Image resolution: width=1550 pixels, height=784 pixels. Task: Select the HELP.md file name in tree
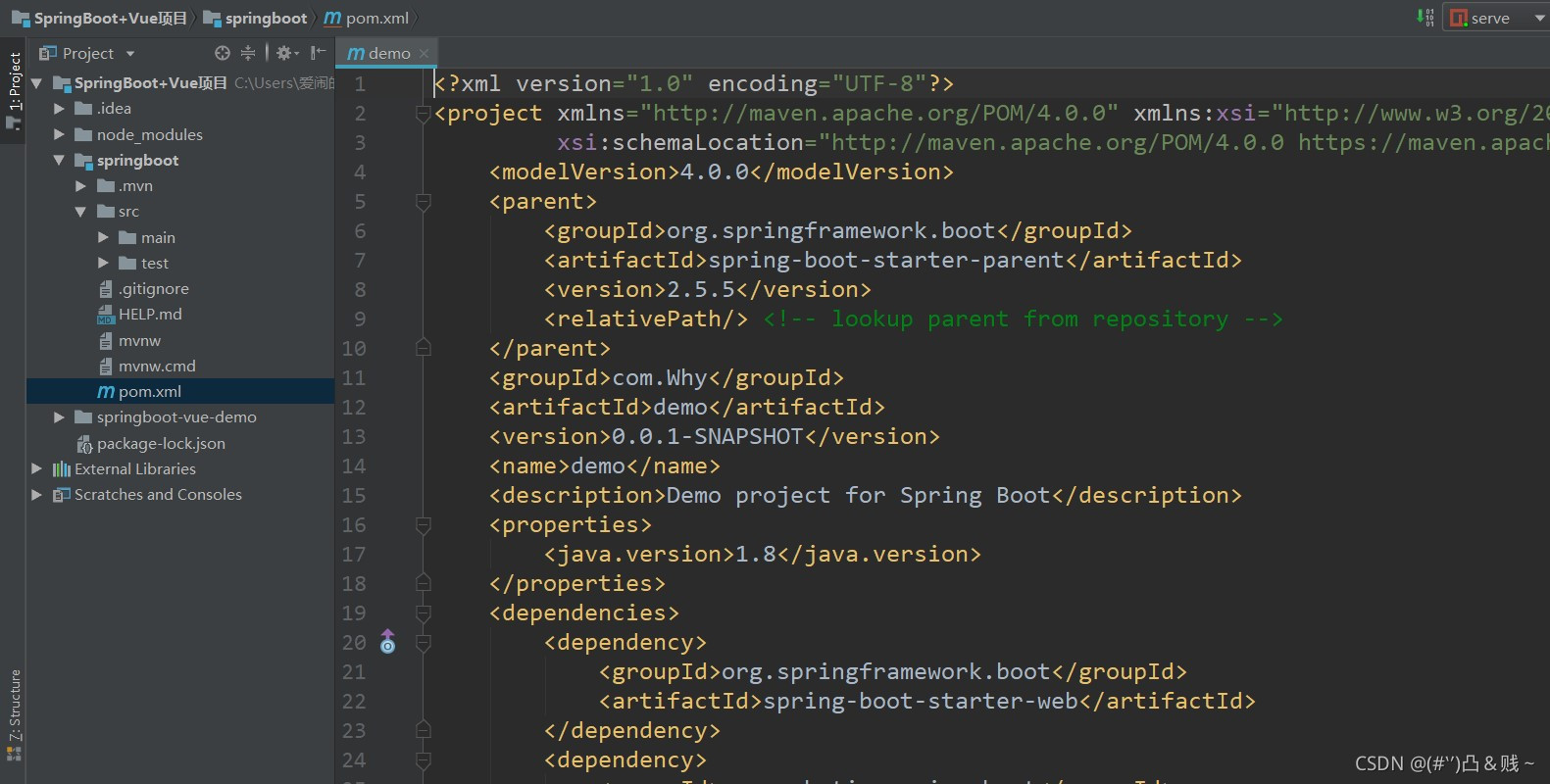(150, 315)
